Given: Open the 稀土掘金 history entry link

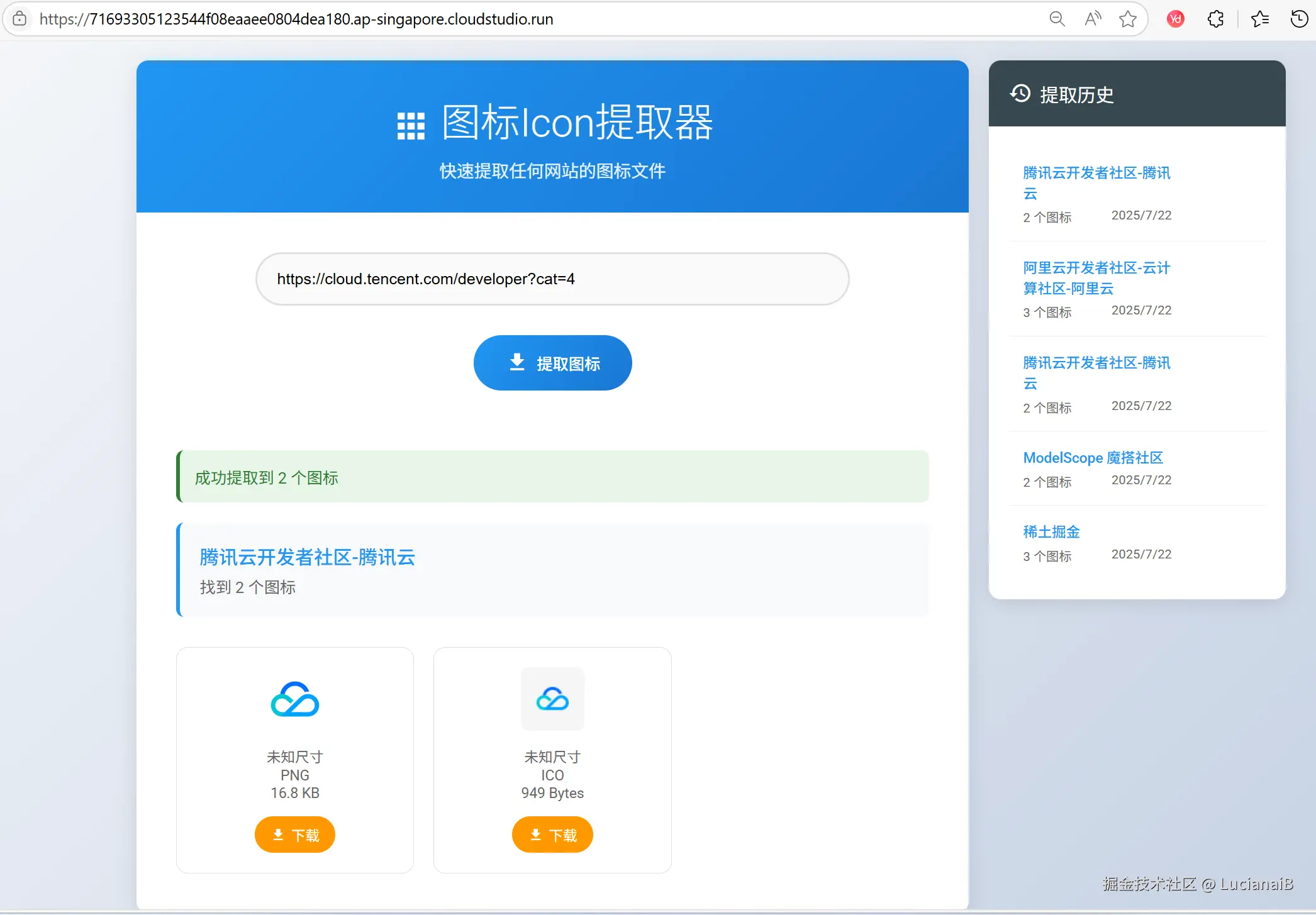Looking at the screenshot, I should coord(1051,531).
